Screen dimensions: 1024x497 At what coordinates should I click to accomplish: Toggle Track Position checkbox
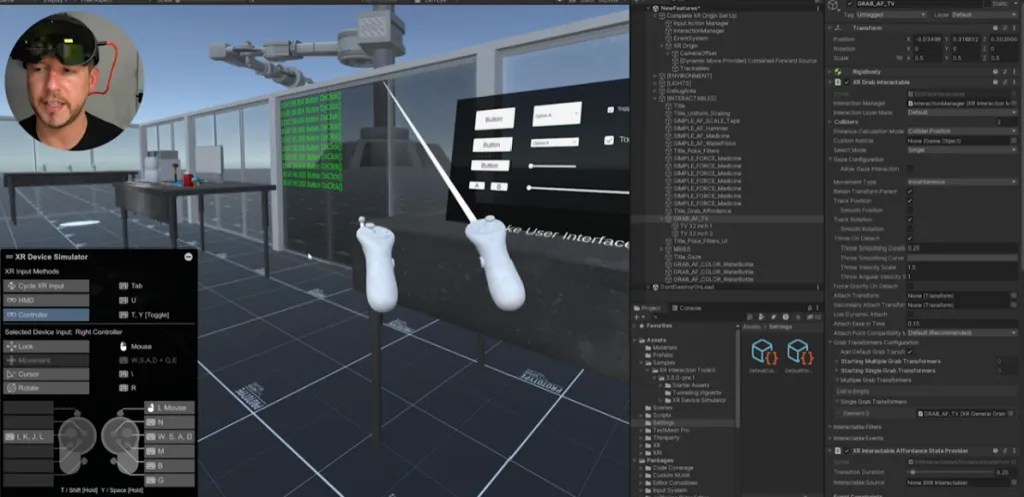[x=910, y=200]
